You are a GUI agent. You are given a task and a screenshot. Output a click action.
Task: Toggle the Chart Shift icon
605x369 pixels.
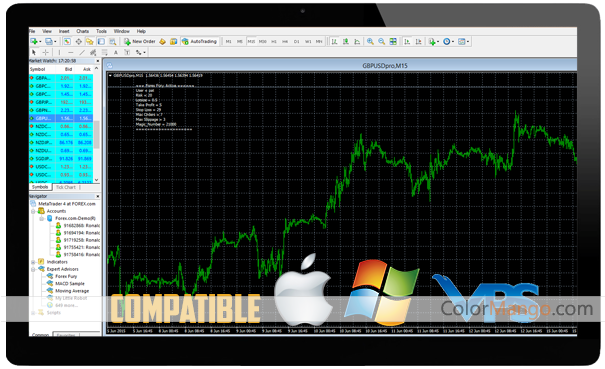418,41
